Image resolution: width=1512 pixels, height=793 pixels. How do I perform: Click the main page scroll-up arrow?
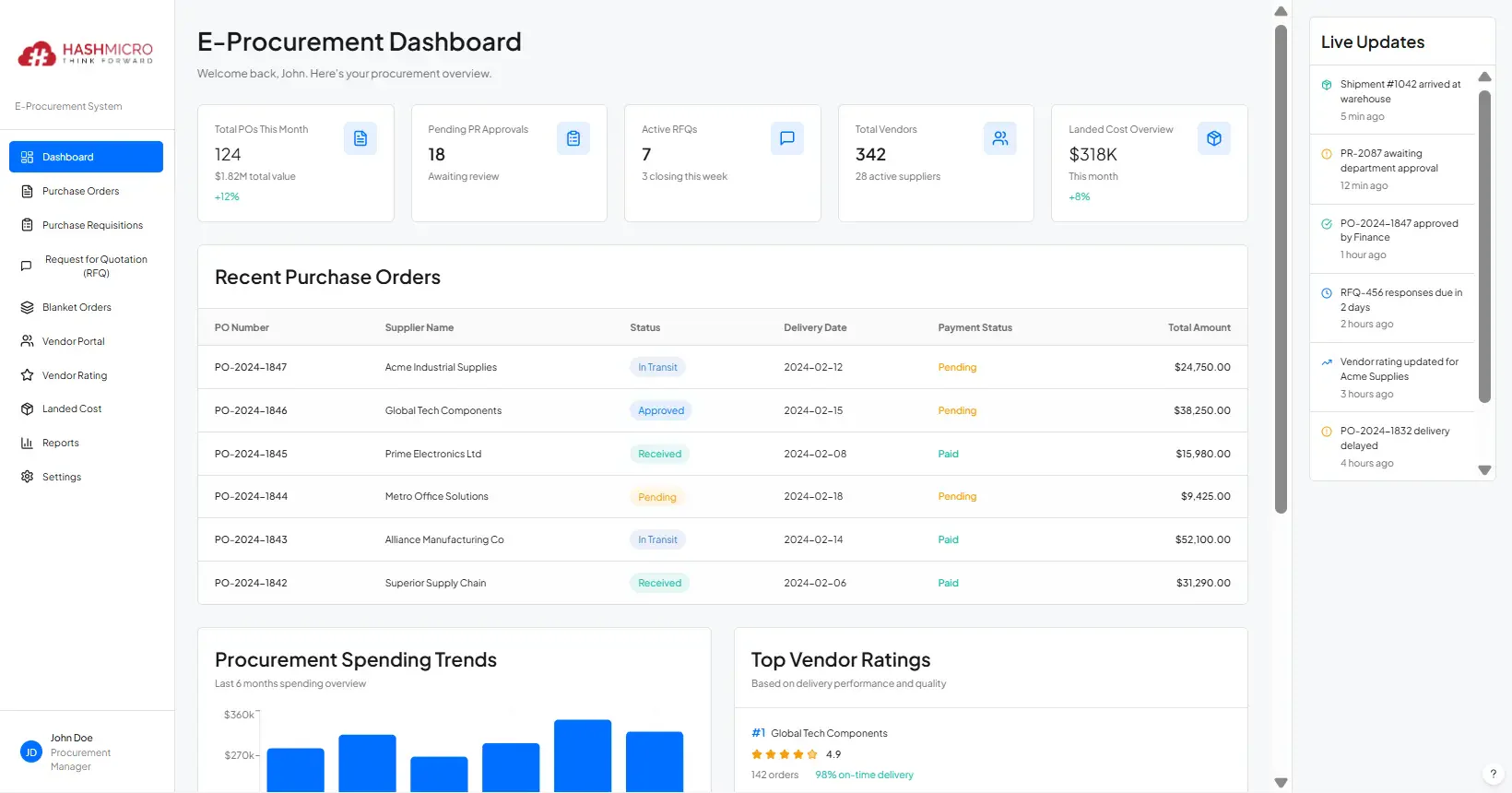(x=1281, y=11)
